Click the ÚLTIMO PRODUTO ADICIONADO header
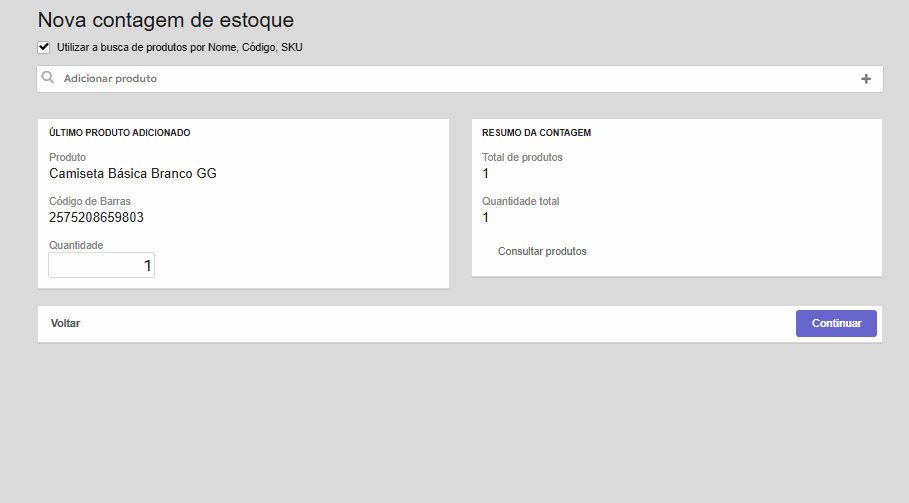 point(119,133)
